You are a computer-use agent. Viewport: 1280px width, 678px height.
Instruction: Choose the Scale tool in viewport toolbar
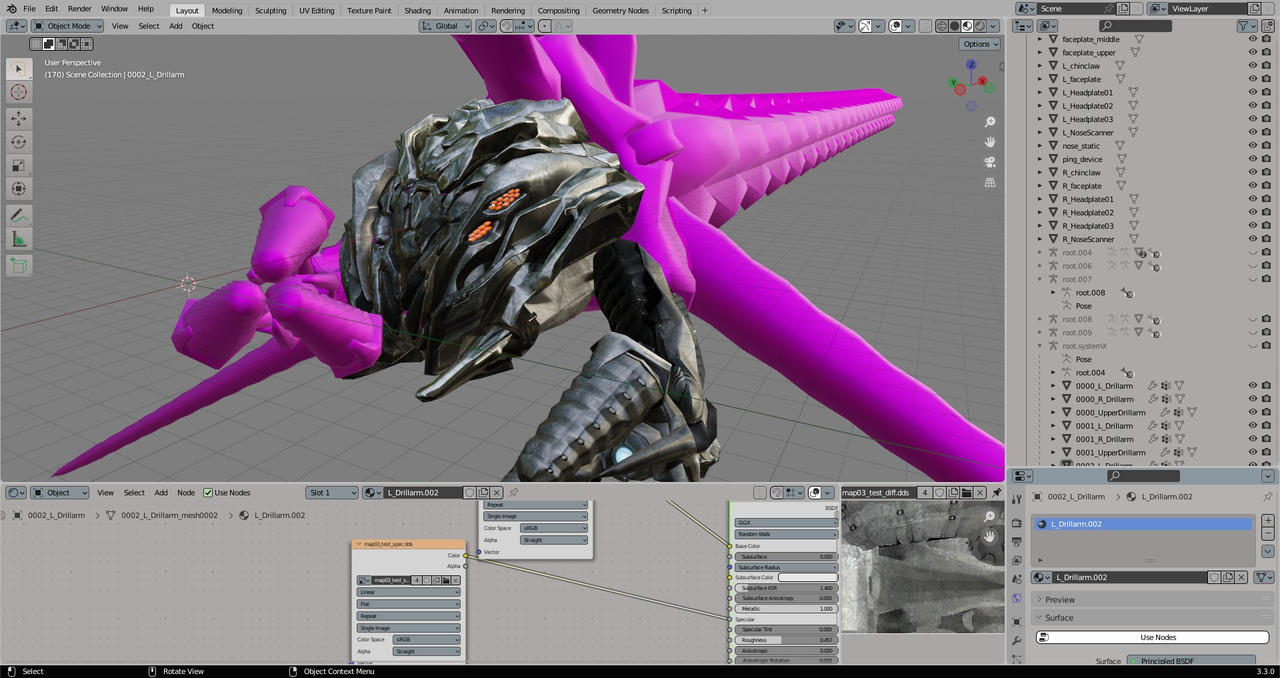point(19,165)
